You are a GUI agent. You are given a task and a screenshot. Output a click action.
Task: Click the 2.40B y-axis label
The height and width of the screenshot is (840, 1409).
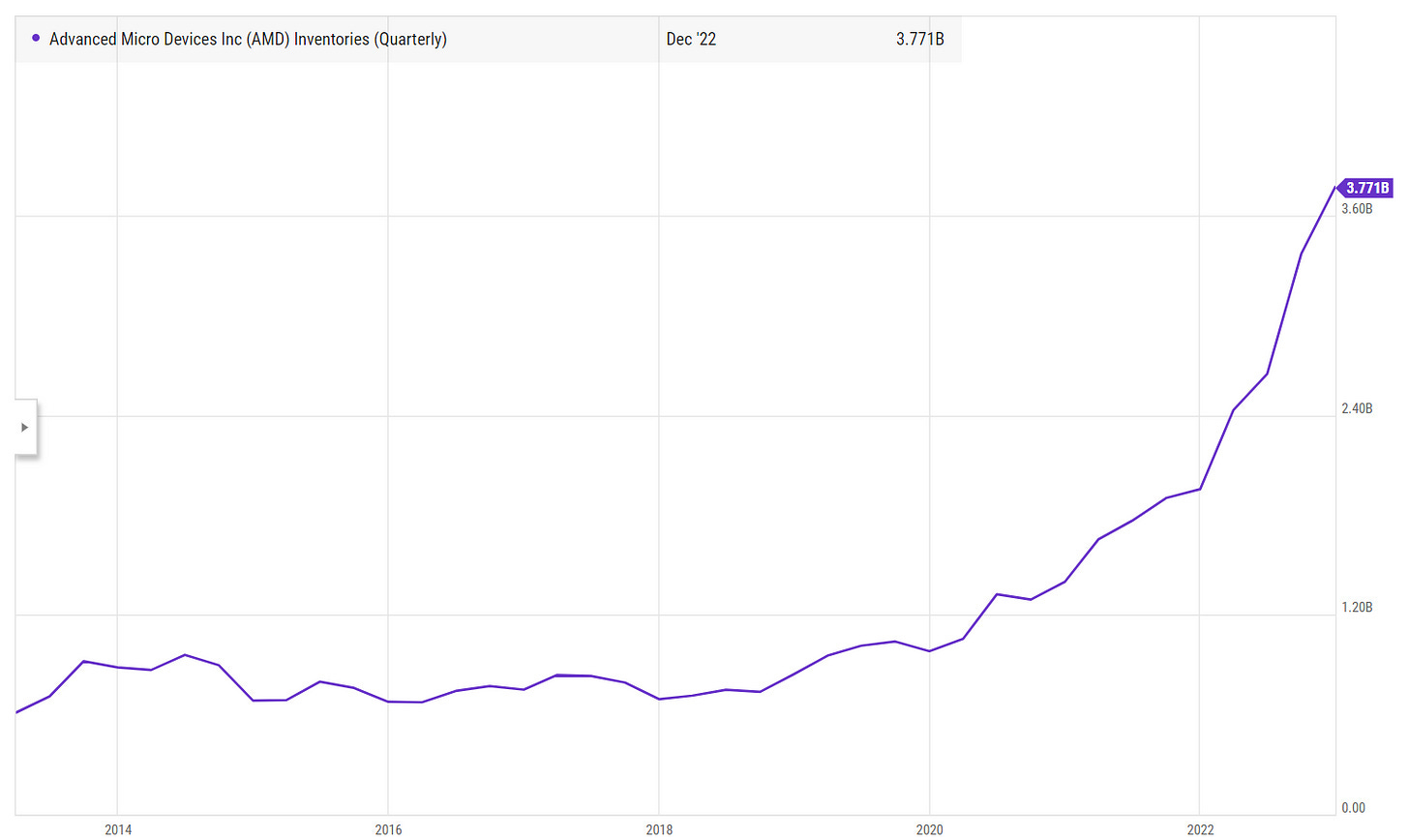tap(1357, 408)
